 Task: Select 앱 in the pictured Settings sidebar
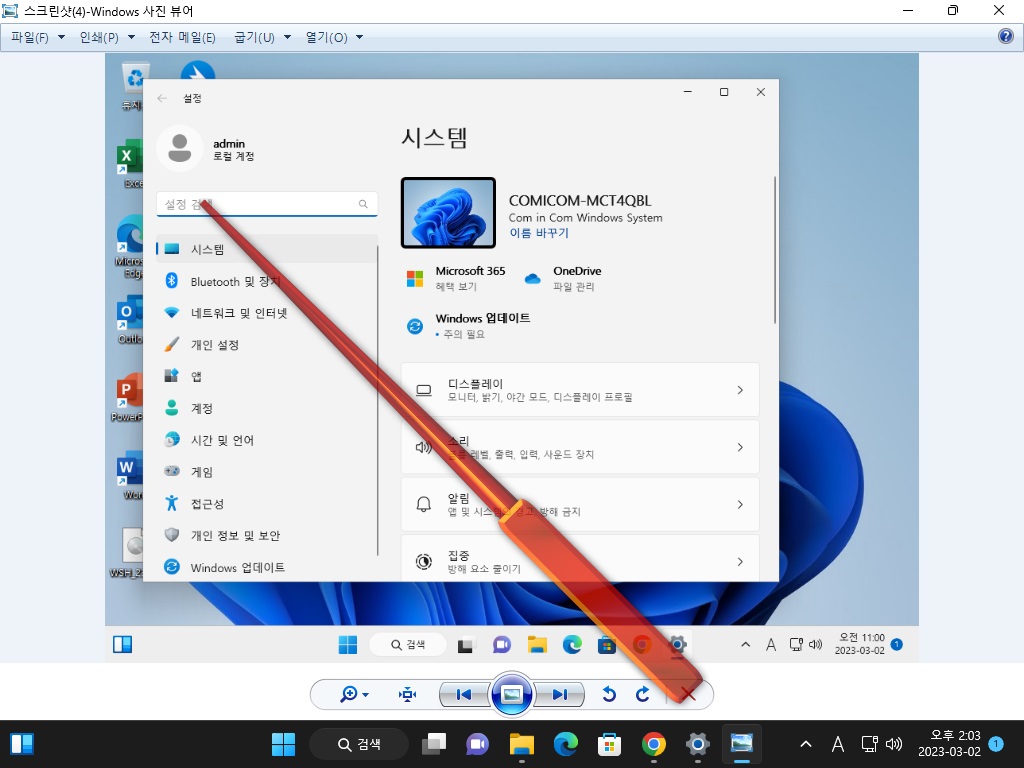point(266,376)
